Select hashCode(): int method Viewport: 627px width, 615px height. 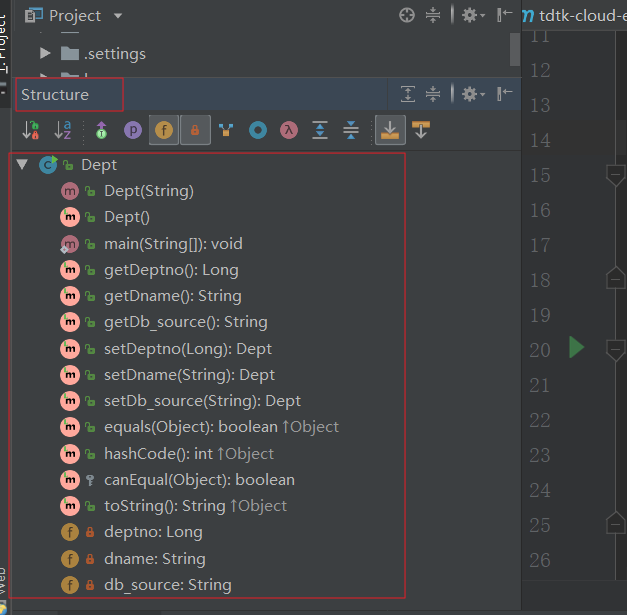[x=189, y=454]
